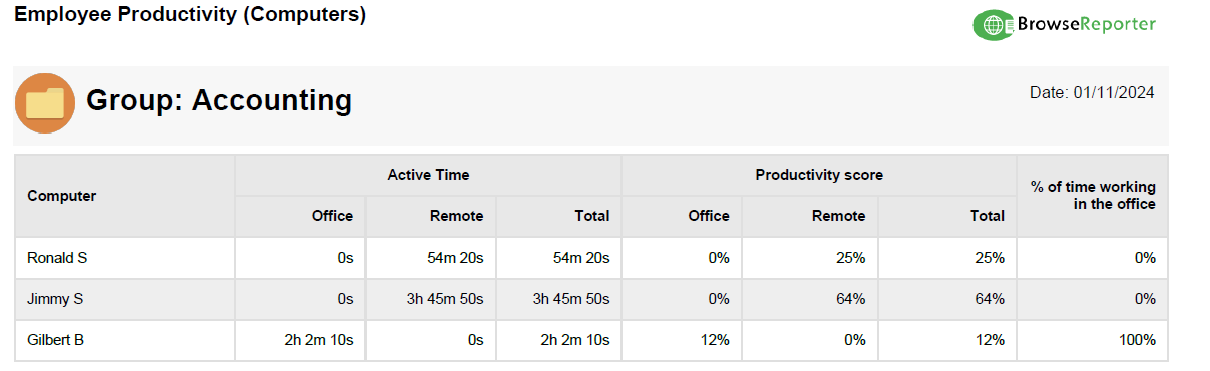This screenshot has height=371, width=1210.
Task: Click the BrowseReporter globe logo icon
Action: [x=993, y=25]
